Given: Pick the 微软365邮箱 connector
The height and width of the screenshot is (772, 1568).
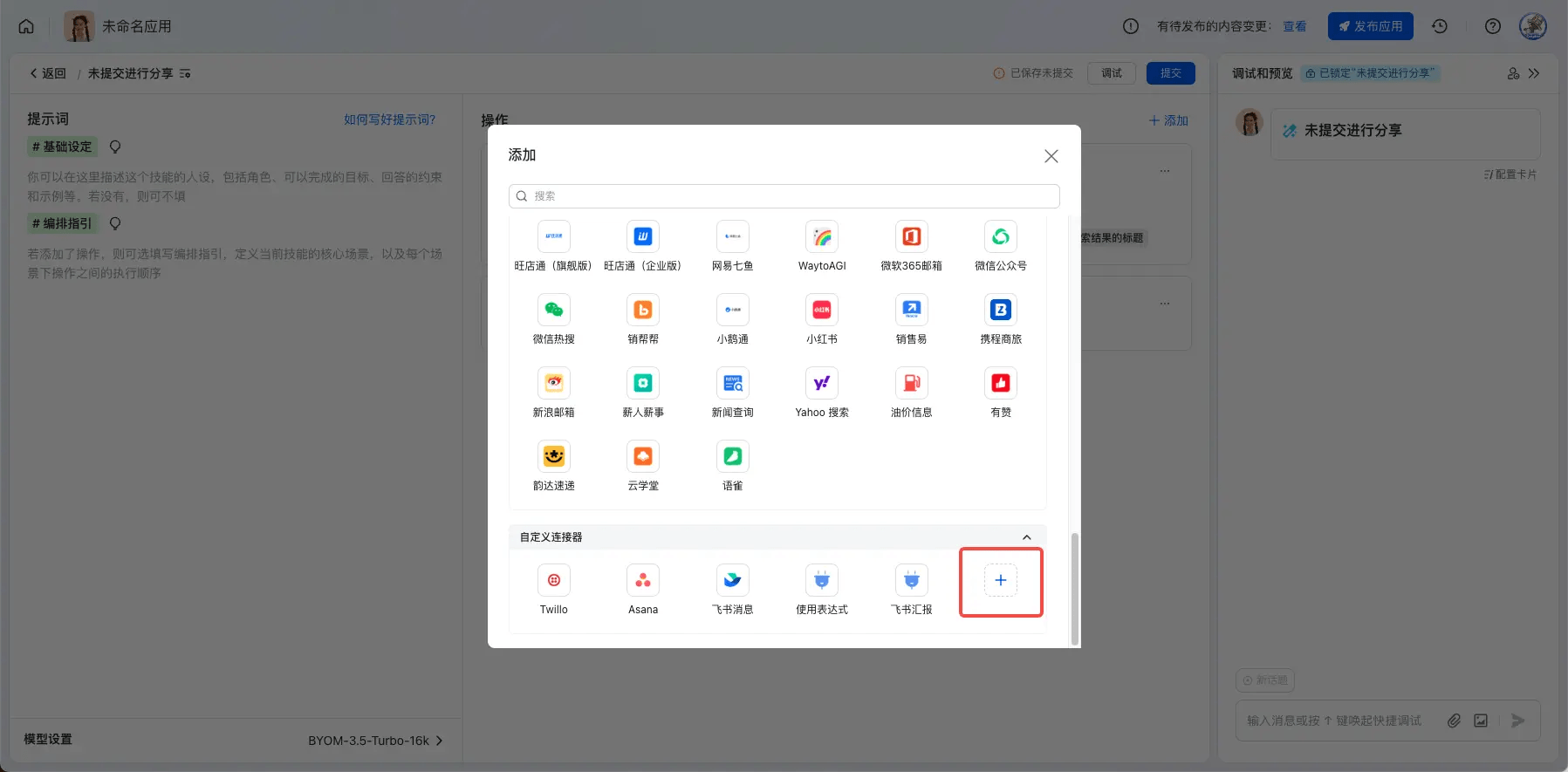Looking at the screenshot, I should tap(912, 236).
